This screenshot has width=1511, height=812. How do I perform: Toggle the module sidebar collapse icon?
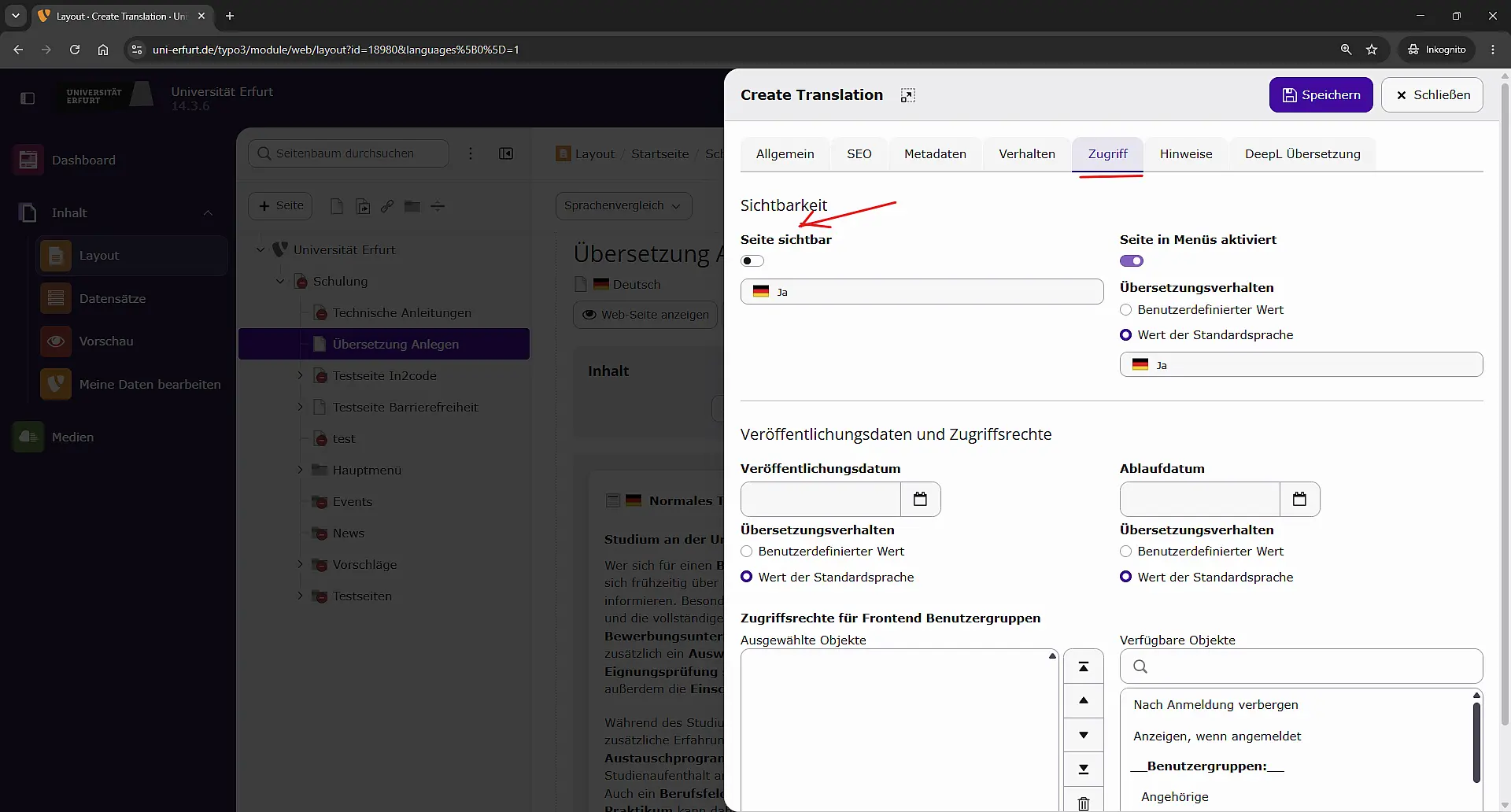[x=28, y=98]
